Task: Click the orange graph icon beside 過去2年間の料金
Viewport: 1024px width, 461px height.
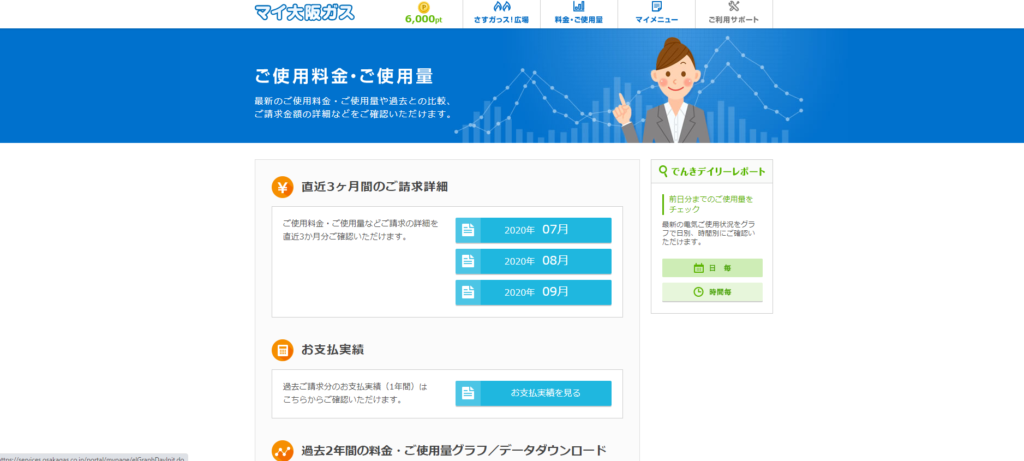Action: (283, 450)
